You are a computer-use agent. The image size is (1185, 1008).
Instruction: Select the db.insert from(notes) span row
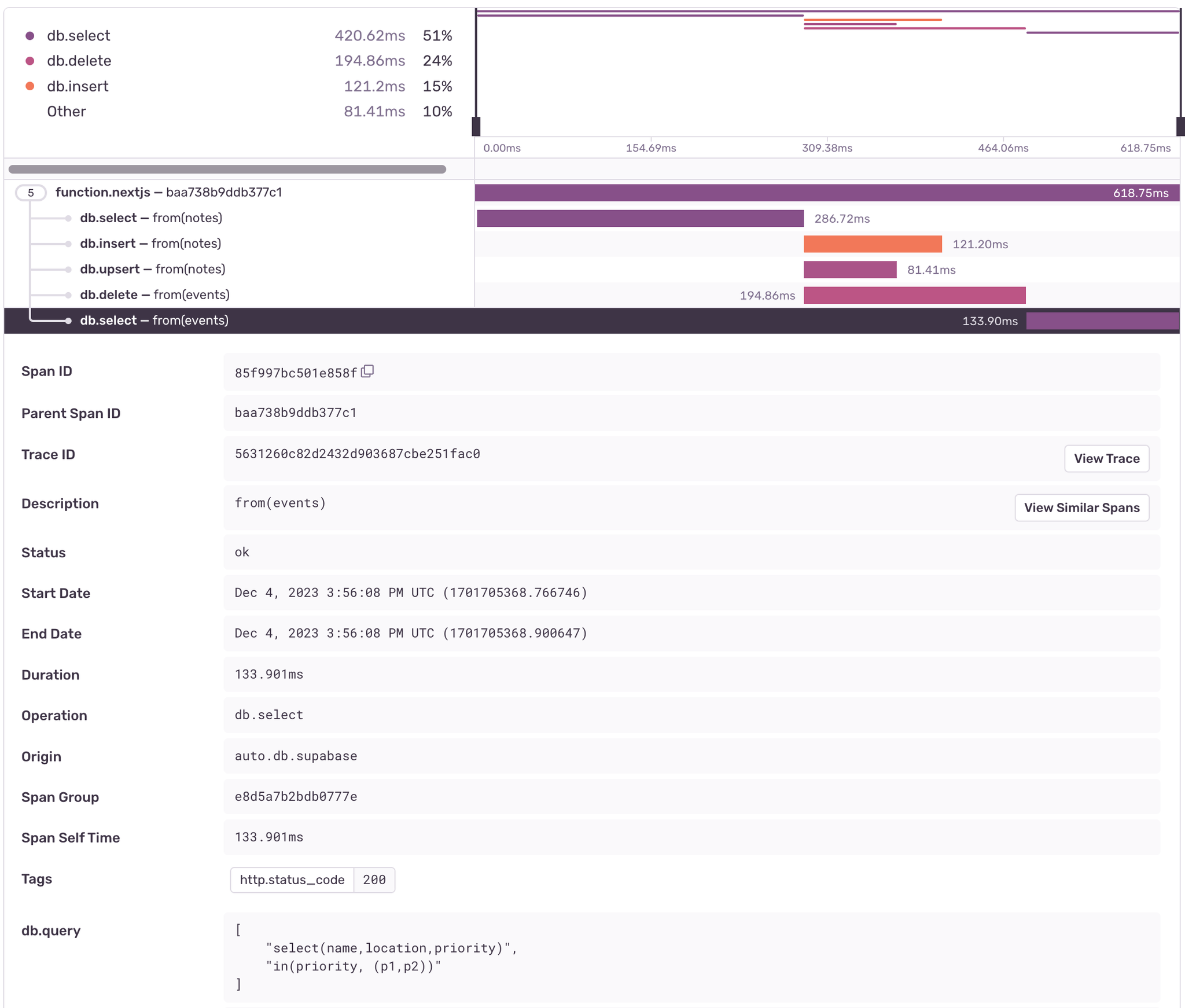(x=150, y=244)
